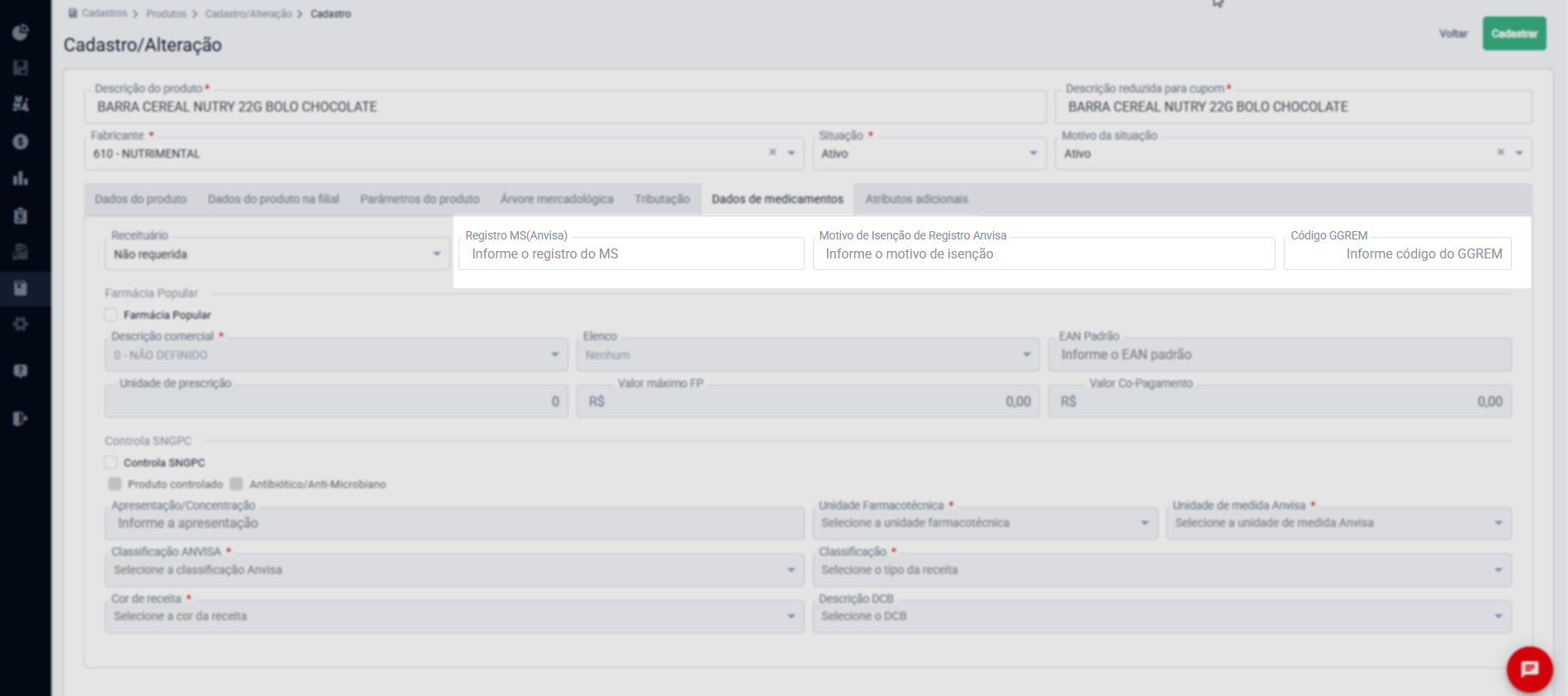Switch to the Tributação tab
Screen dimensions: 1568x696
[662, 199]
